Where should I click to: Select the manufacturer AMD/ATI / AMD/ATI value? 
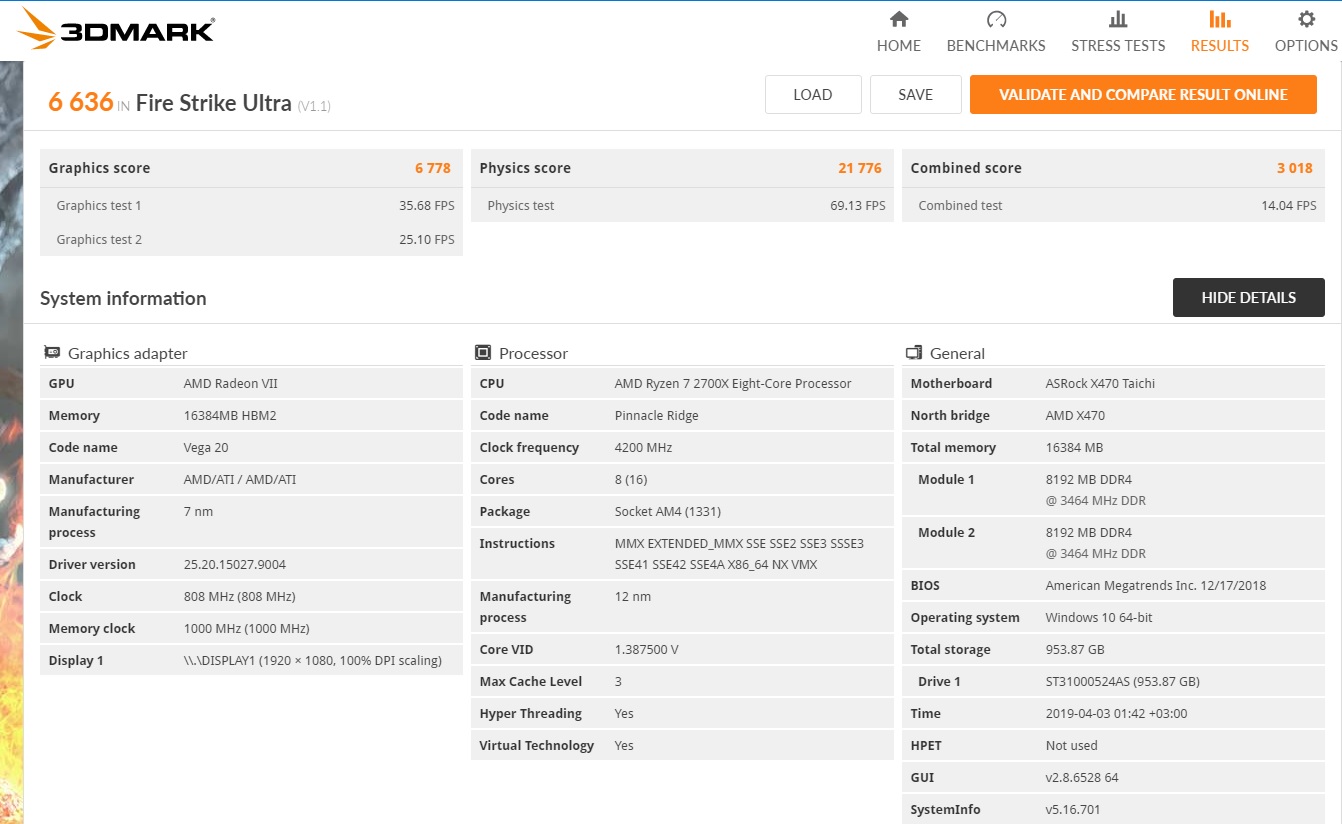[240, 480]
